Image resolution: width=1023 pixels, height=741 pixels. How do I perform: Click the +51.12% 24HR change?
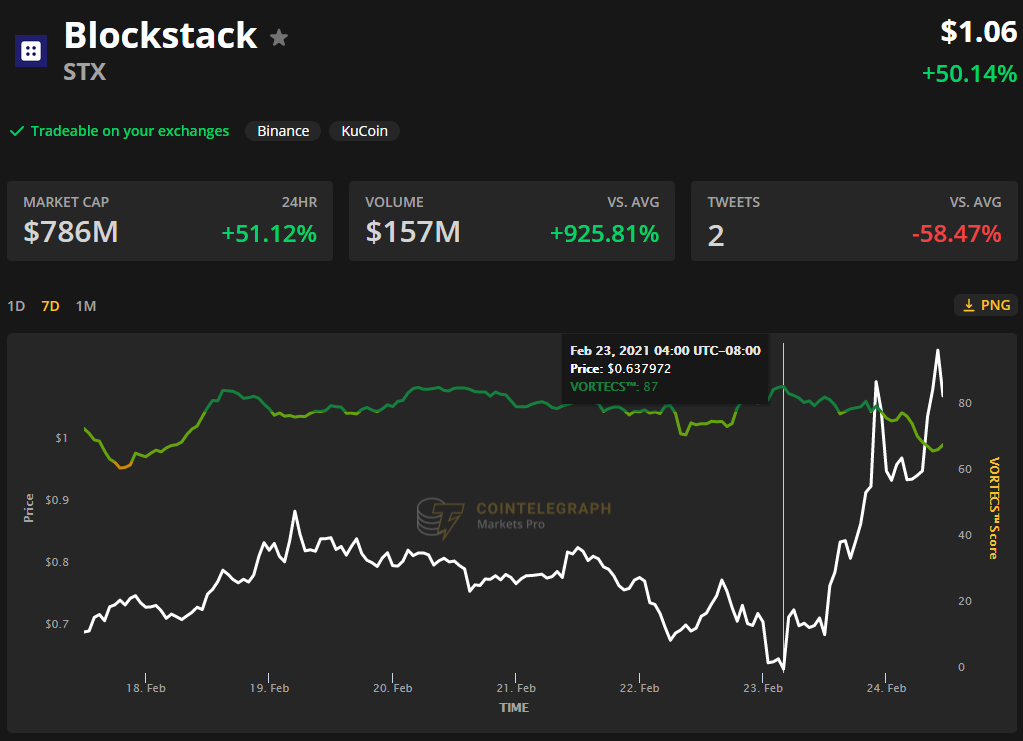pos(269,234)
